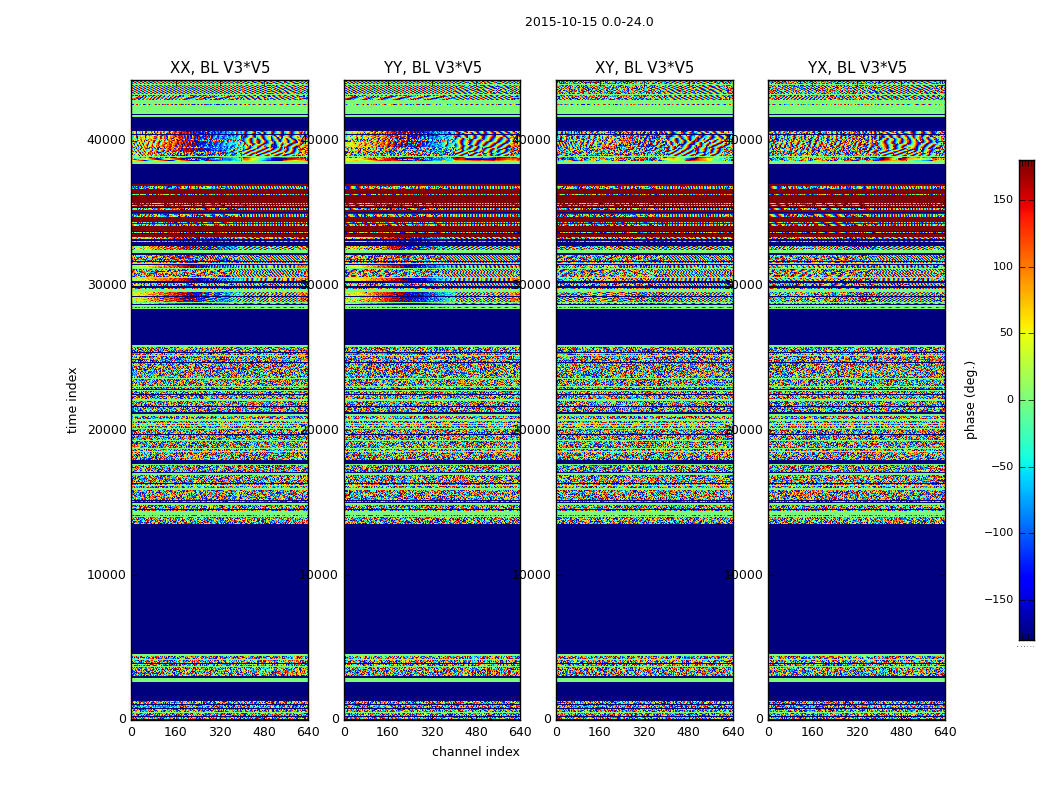Click the 10000 y-tick left of XX panel
1050x800 pixels.
coord(107,575)
